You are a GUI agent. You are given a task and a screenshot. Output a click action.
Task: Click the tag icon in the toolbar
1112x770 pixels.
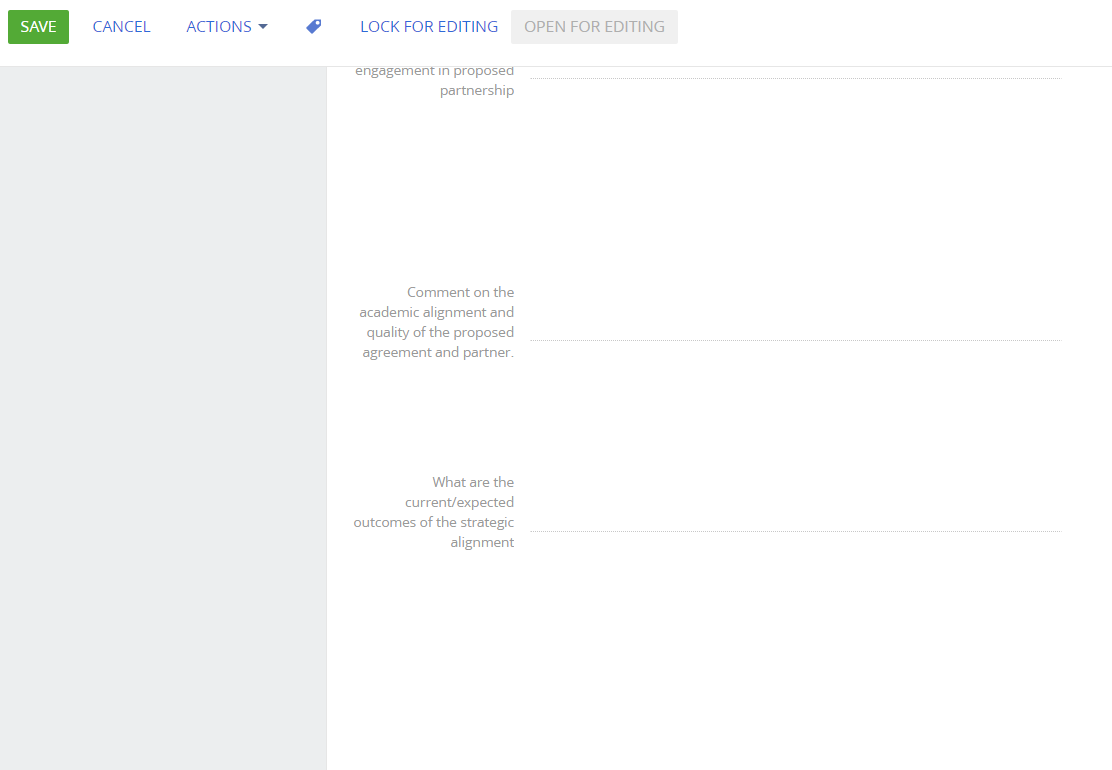coord(313,27)
